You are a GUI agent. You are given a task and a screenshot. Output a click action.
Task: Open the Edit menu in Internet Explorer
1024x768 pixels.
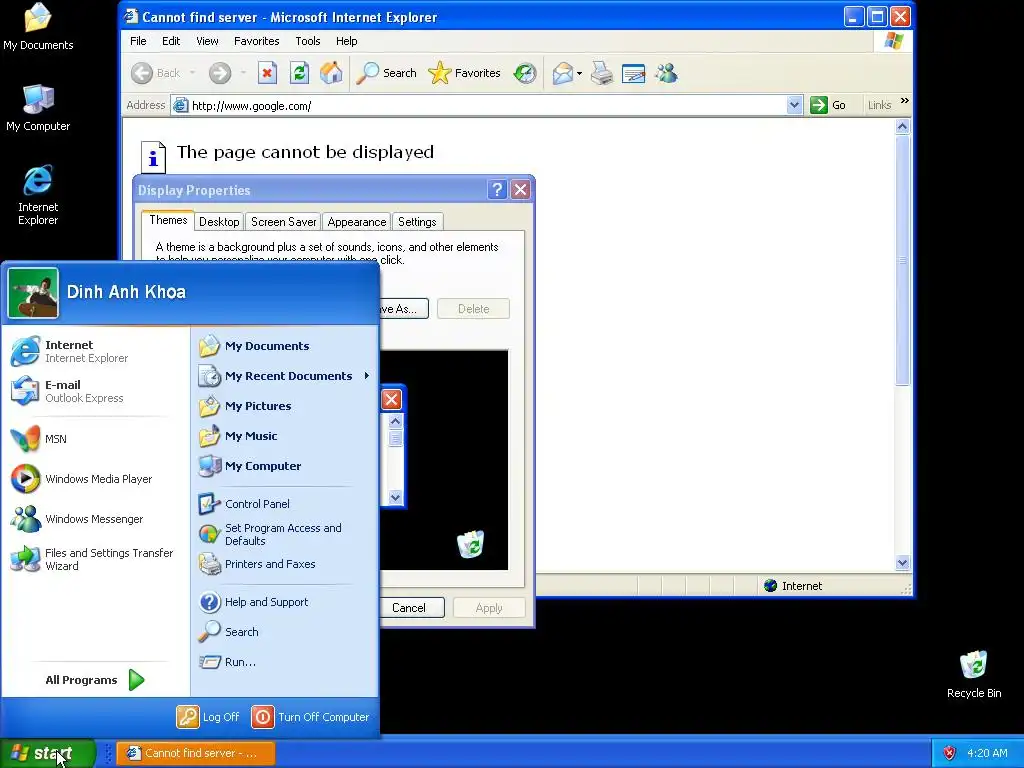tap(171, 41)
